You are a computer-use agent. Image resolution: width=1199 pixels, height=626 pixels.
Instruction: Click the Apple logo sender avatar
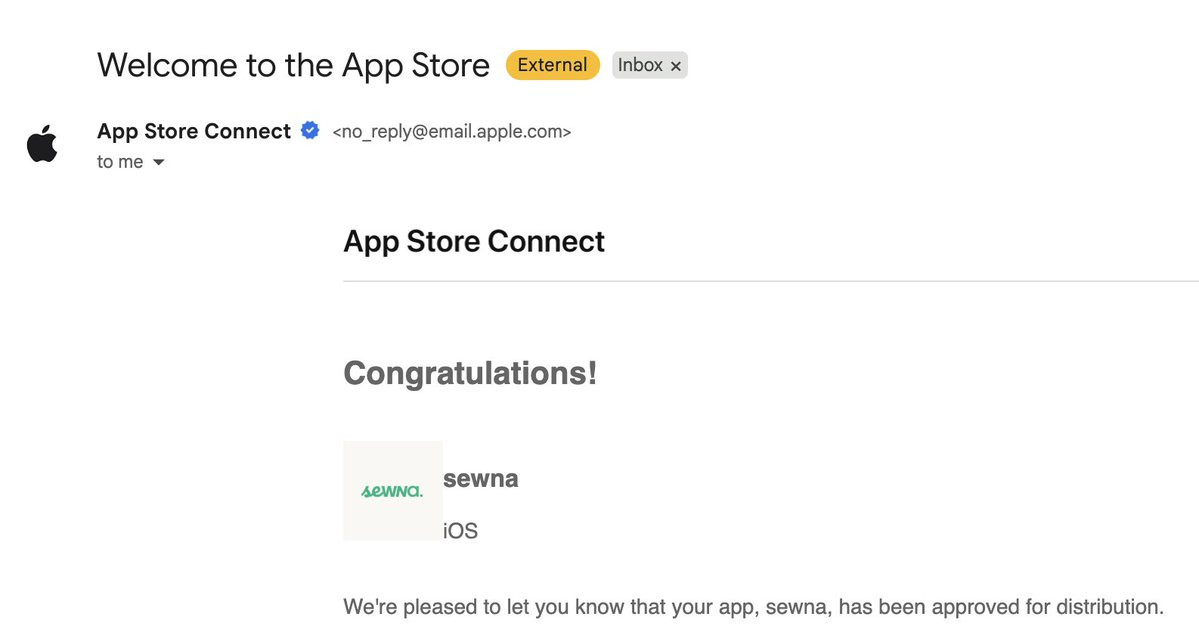coord(42,146)
